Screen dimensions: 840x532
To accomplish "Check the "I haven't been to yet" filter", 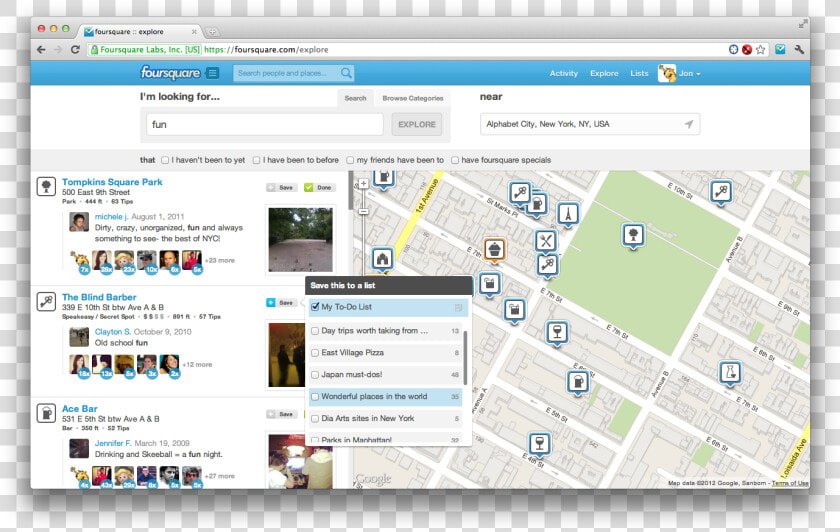I will pyautogui.click(x=165, y=160).
